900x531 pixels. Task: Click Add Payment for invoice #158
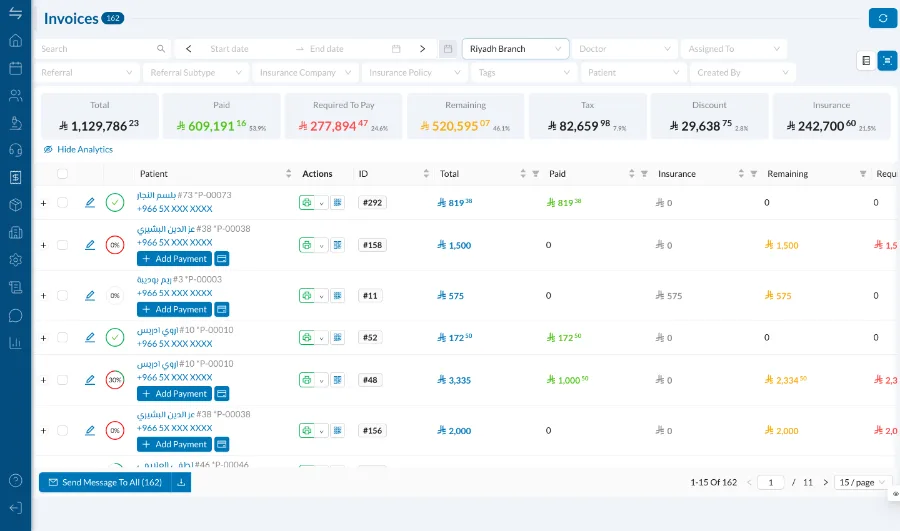(x=174, y=259)
